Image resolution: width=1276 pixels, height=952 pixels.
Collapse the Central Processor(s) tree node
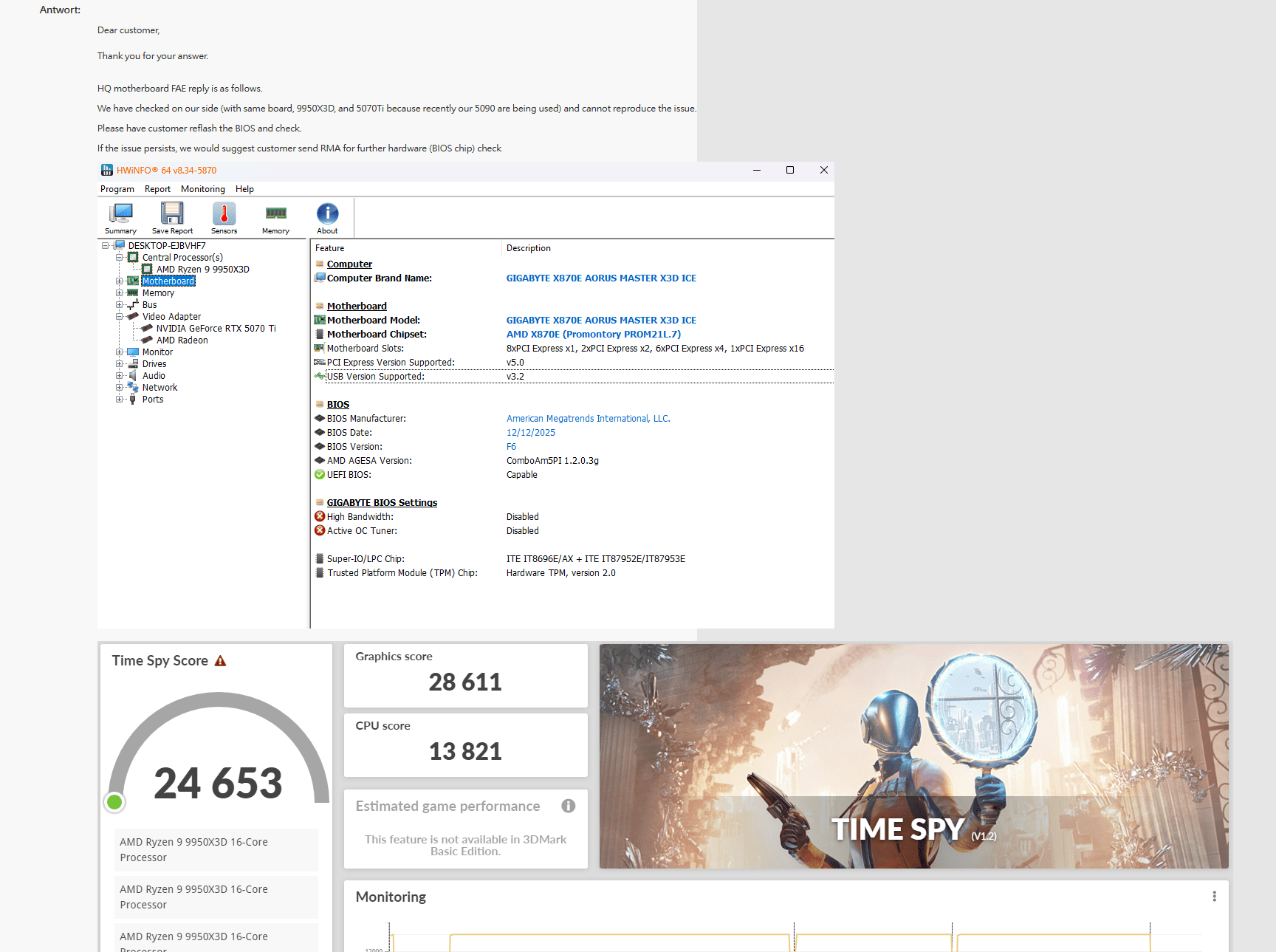119,258
